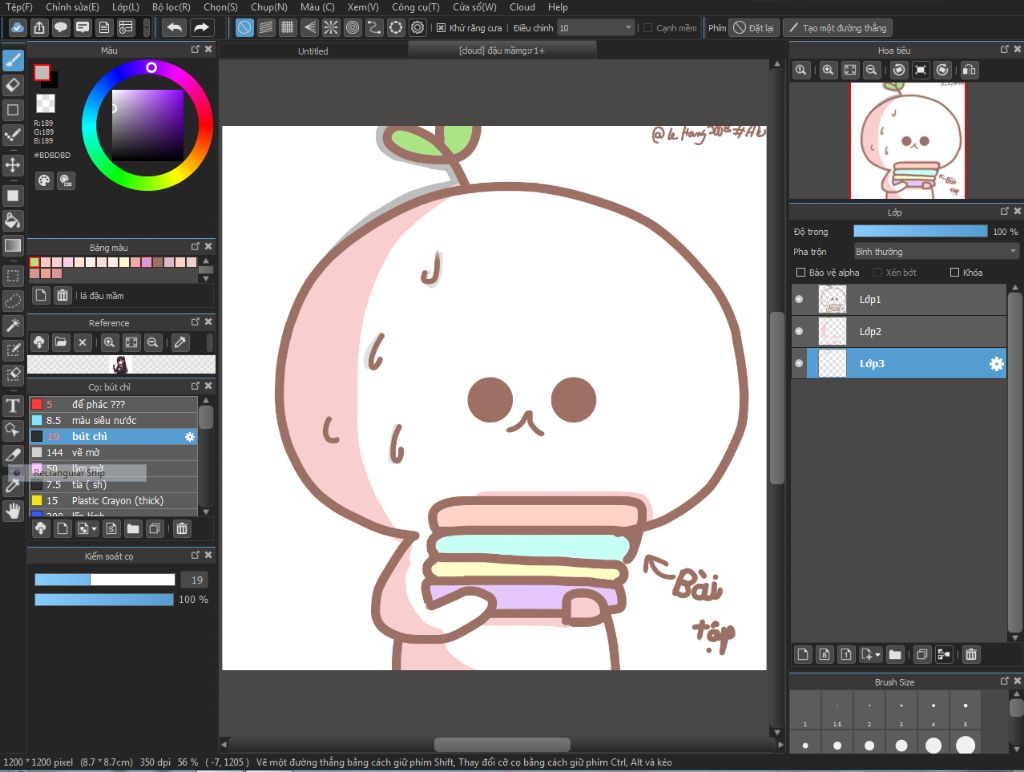Open snap settings gear icon
Viewport: 1024px width, 772px height.
(417, 27)
